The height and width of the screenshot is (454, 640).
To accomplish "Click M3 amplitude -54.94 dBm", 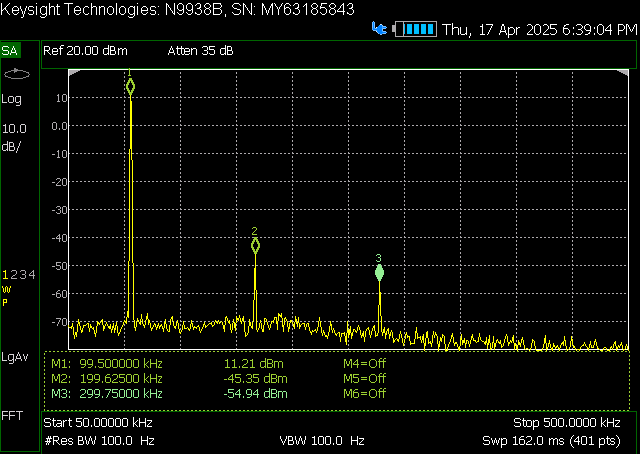I will tap(256, 394).
